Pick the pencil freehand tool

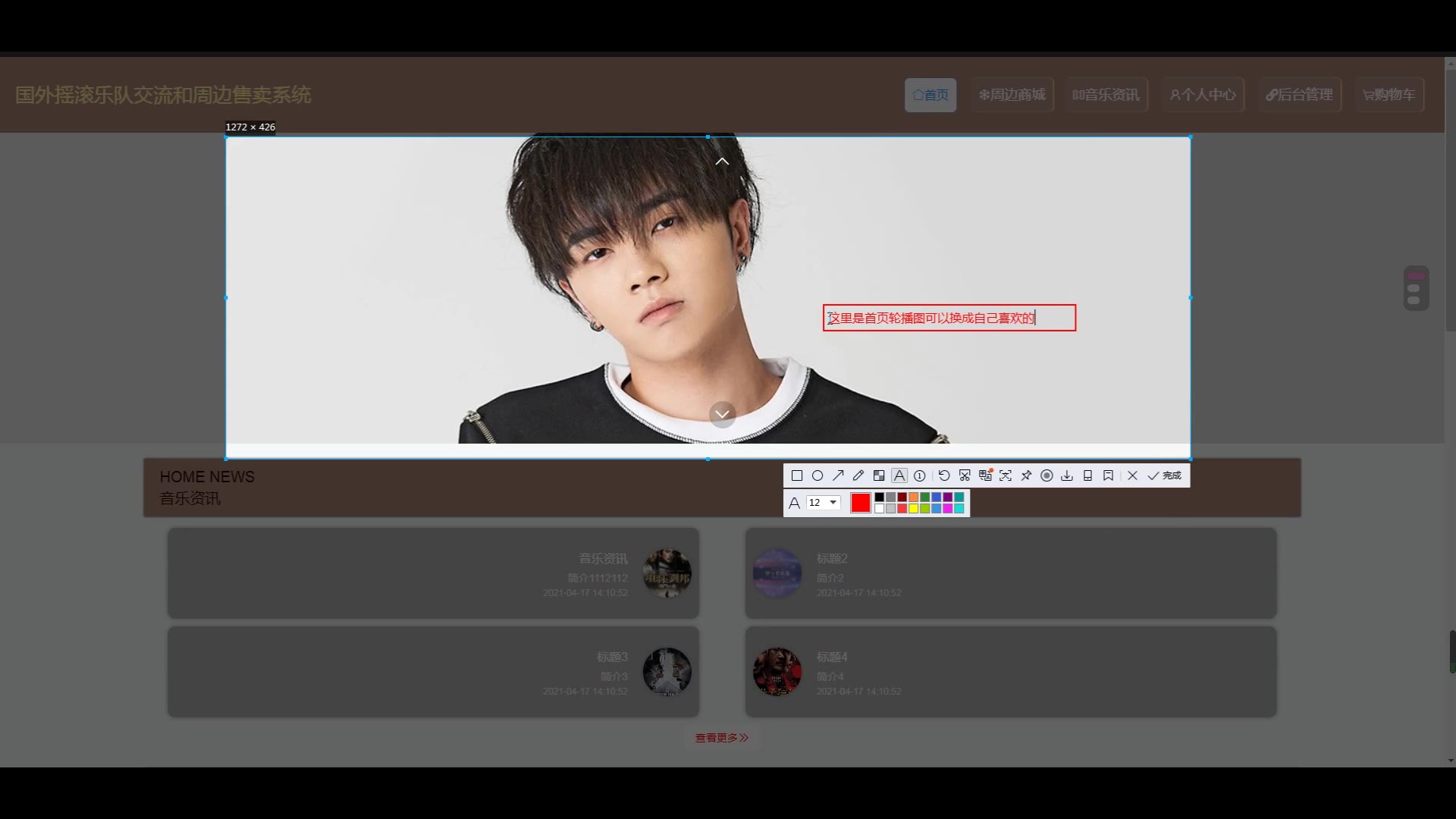858,475
